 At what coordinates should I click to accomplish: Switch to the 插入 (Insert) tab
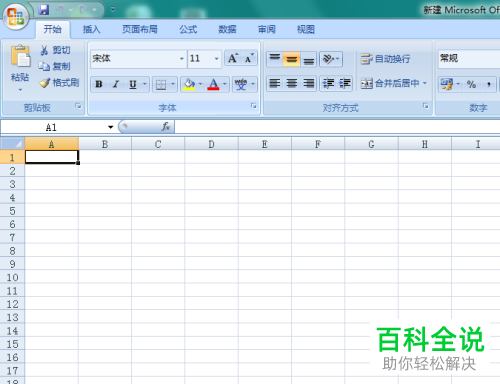91,29
